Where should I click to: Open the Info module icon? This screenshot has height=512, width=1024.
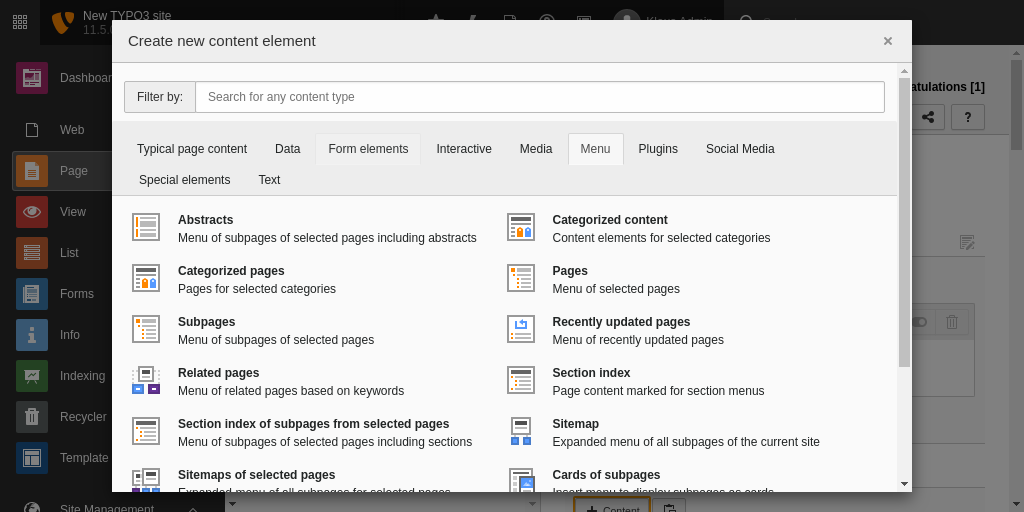tap(32, 335)
